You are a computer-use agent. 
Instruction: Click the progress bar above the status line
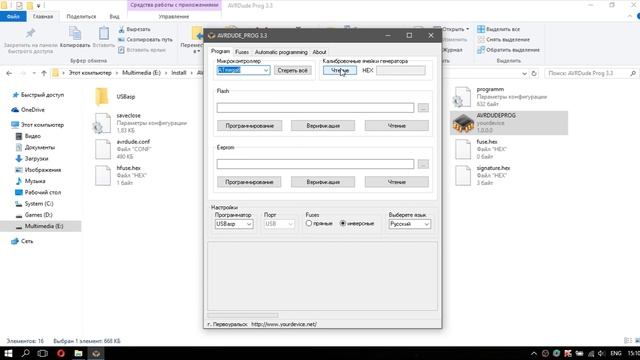click(x=243, y=315)
